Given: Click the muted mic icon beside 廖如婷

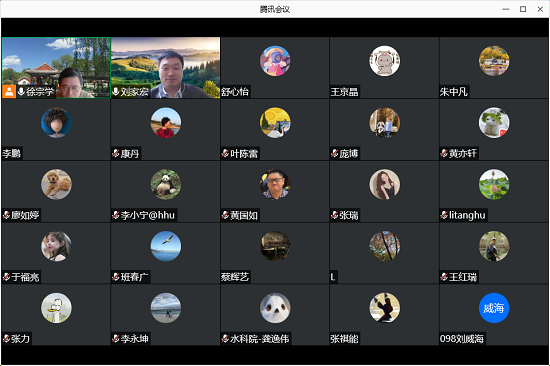Looking at the screenshot, I should [6, 215].
